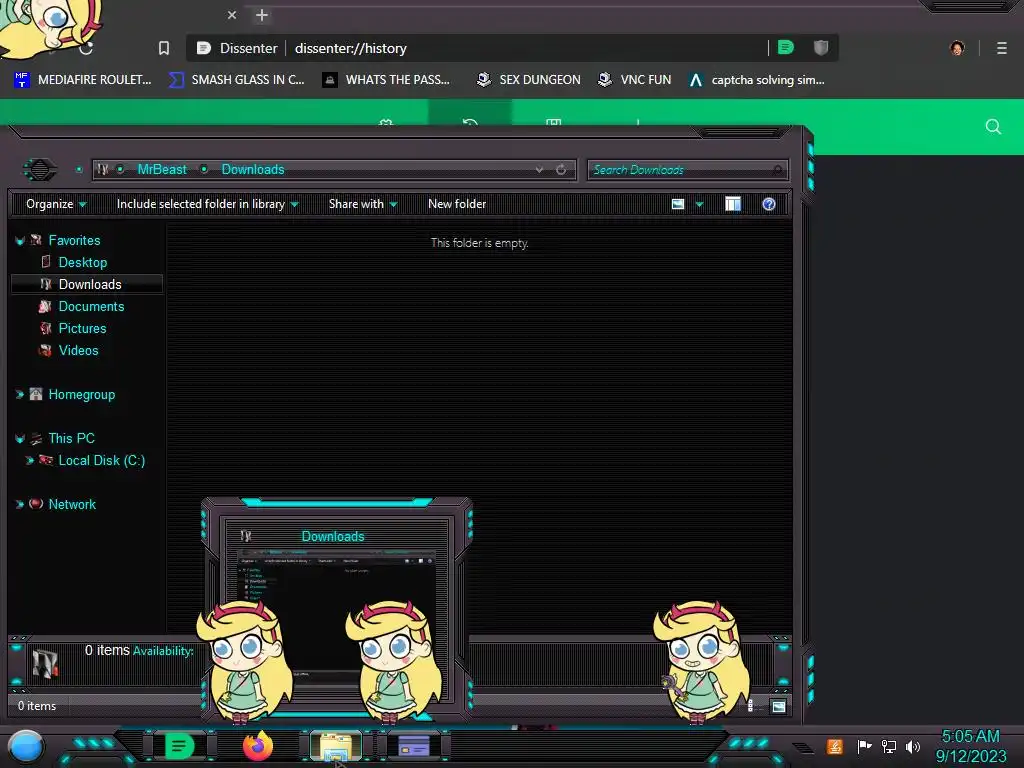Open the VNC FUN bookmark
1024x768 pixels.
point(635,80)
